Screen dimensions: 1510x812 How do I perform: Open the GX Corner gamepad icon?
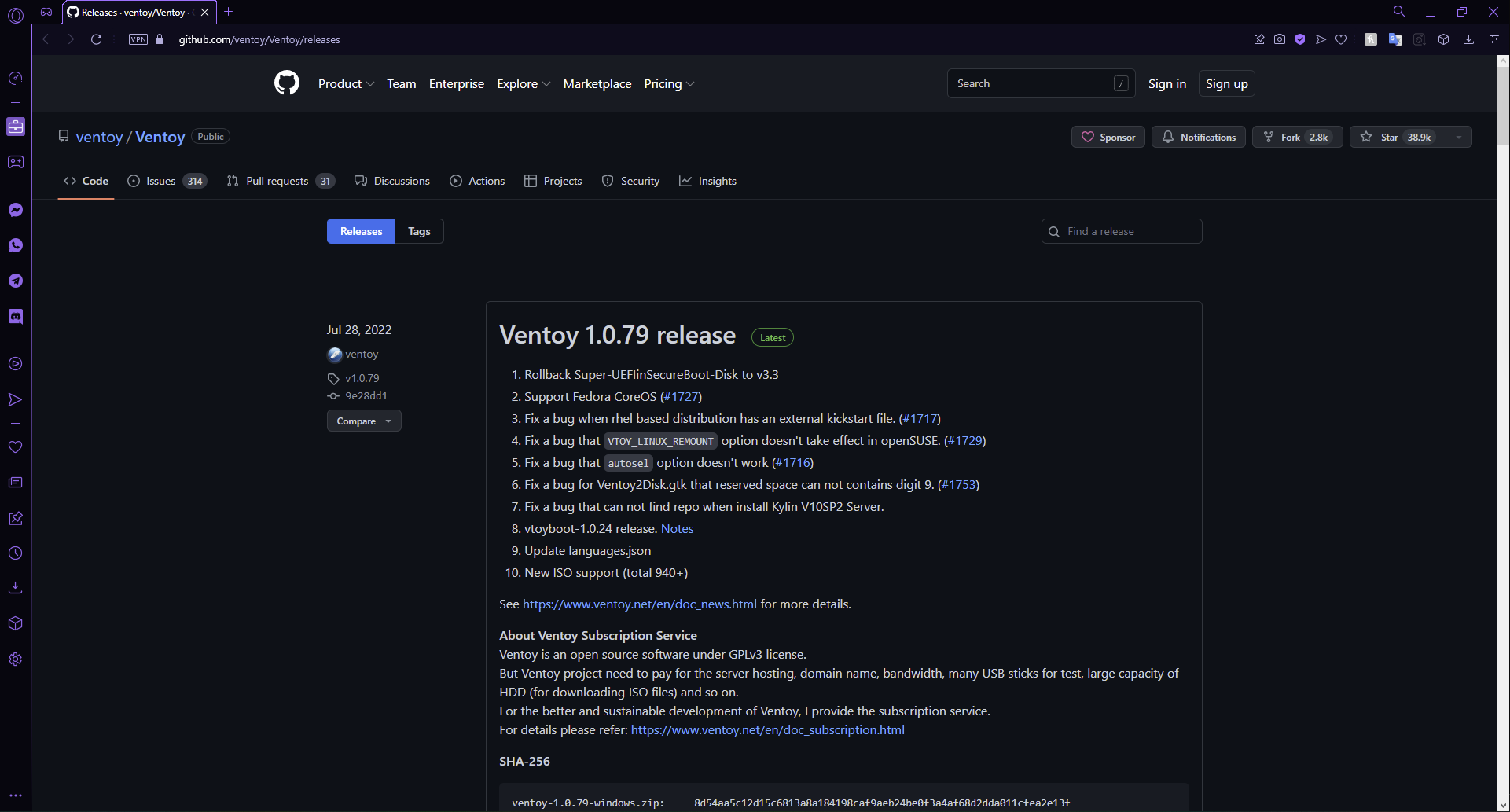pyautogui.click(x=15, y=162)
